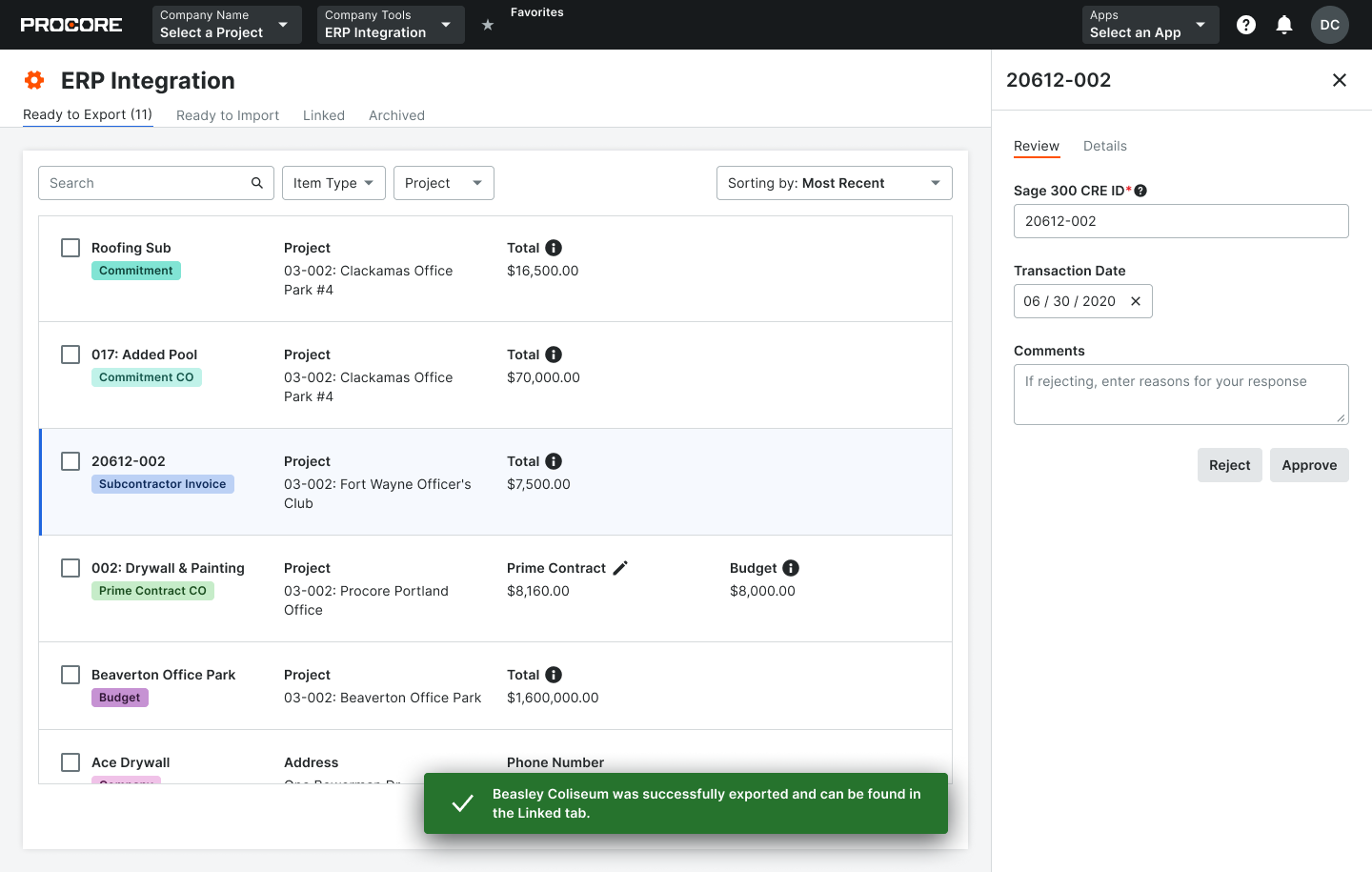Select the 017: Added Pool checkbox
This screenshot has height=872, width=1372.
[x=71, y=355]
